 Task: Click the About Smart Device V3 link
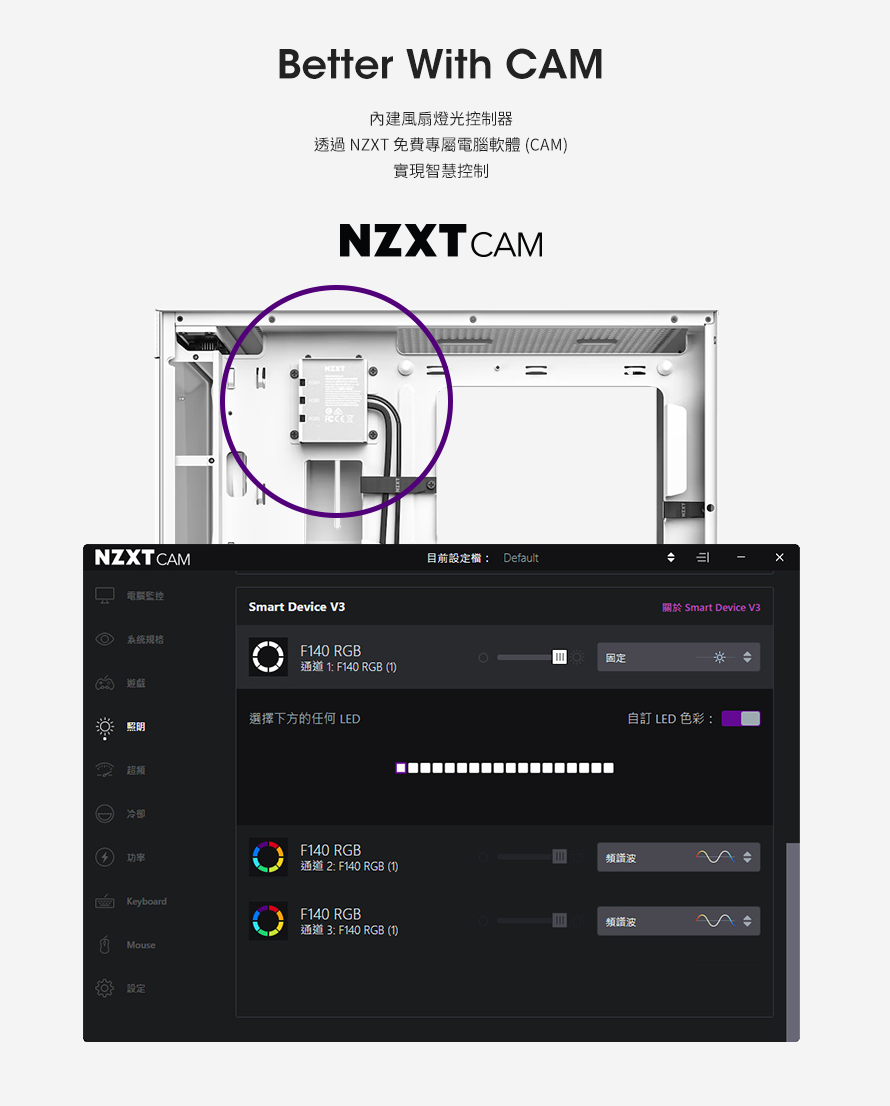pos(711,607)
